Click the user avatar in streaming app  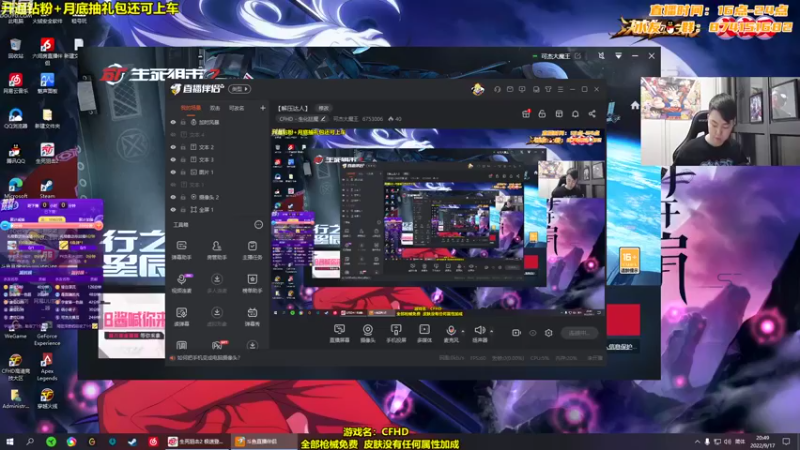(x=478, y=90)
